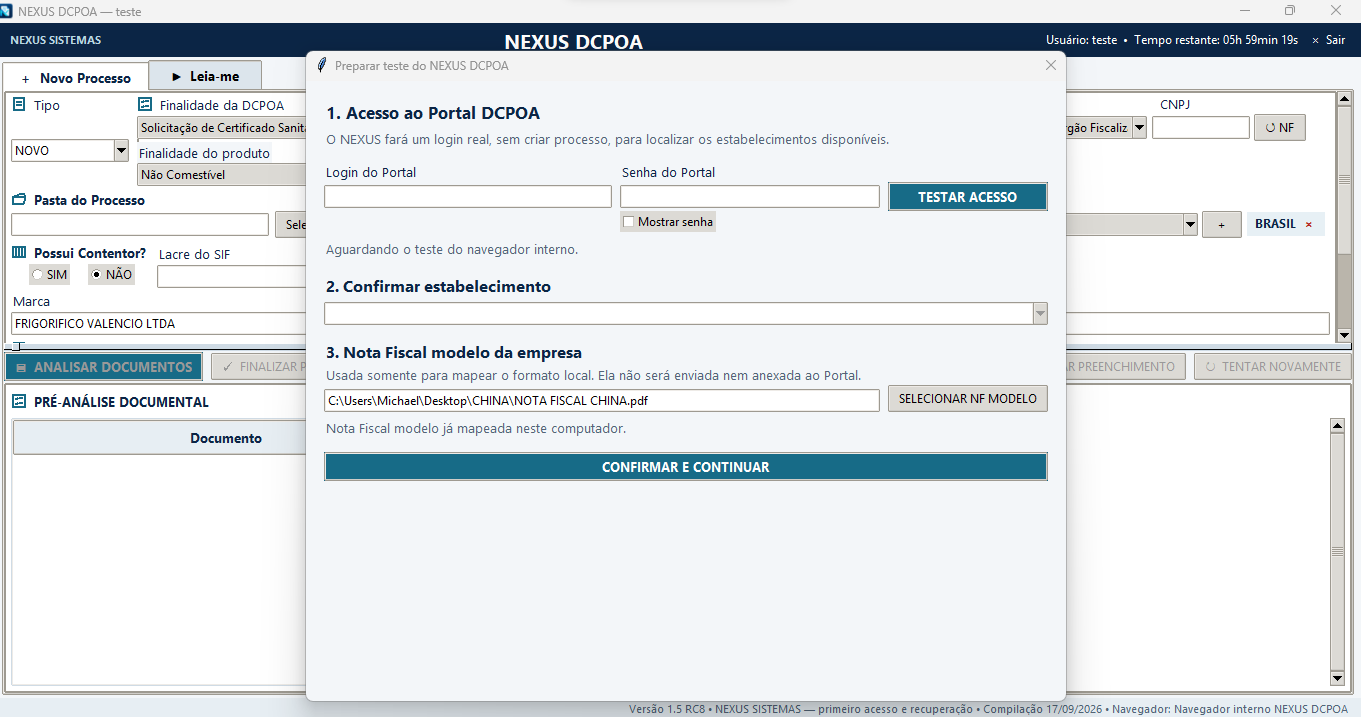
Task: Click the TENTAR NOVAMENTE button
Action: pyautogui.click(x=1273, y=367)
